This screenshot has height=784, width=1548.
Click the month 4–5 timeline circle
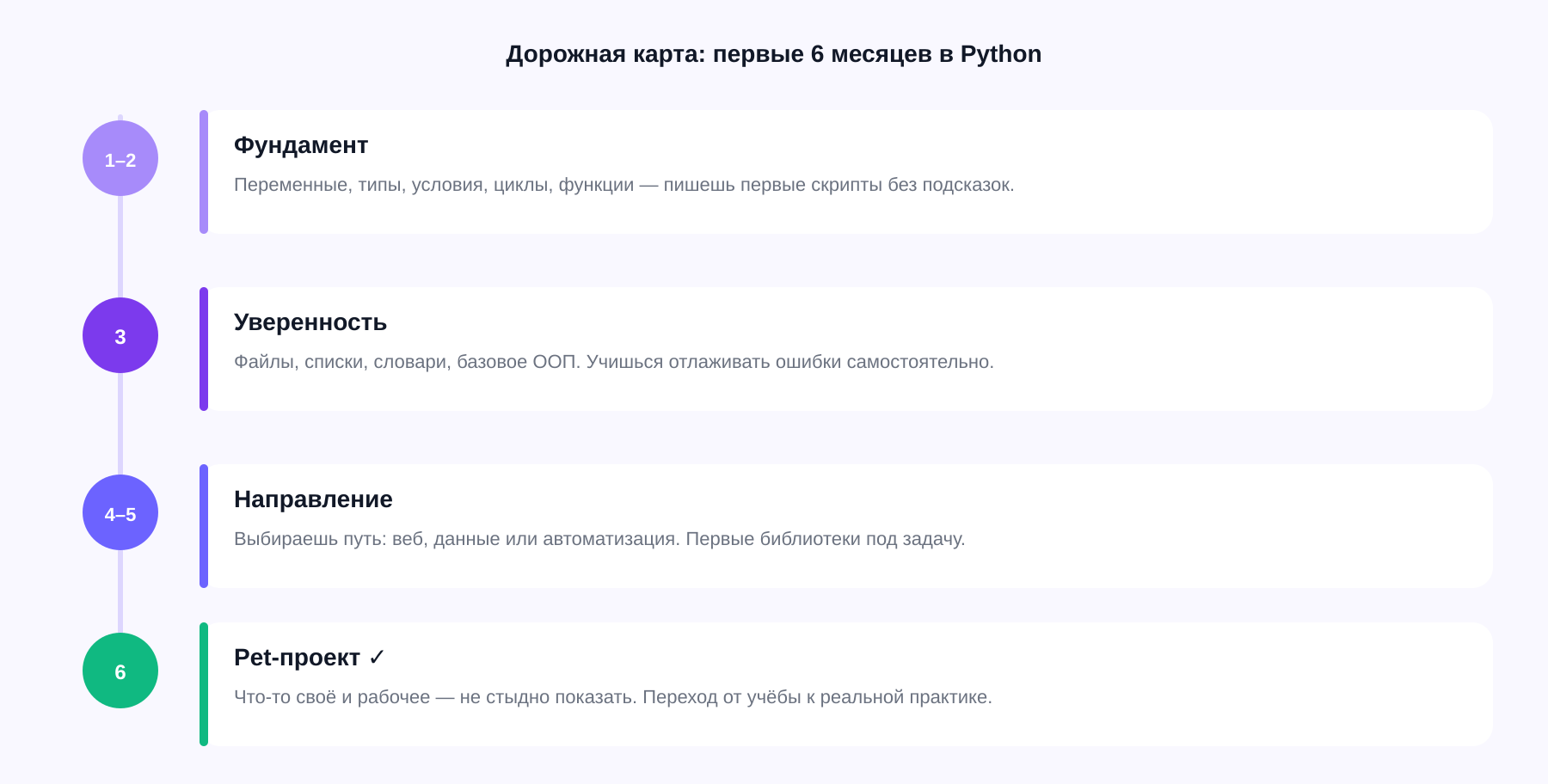120,512
